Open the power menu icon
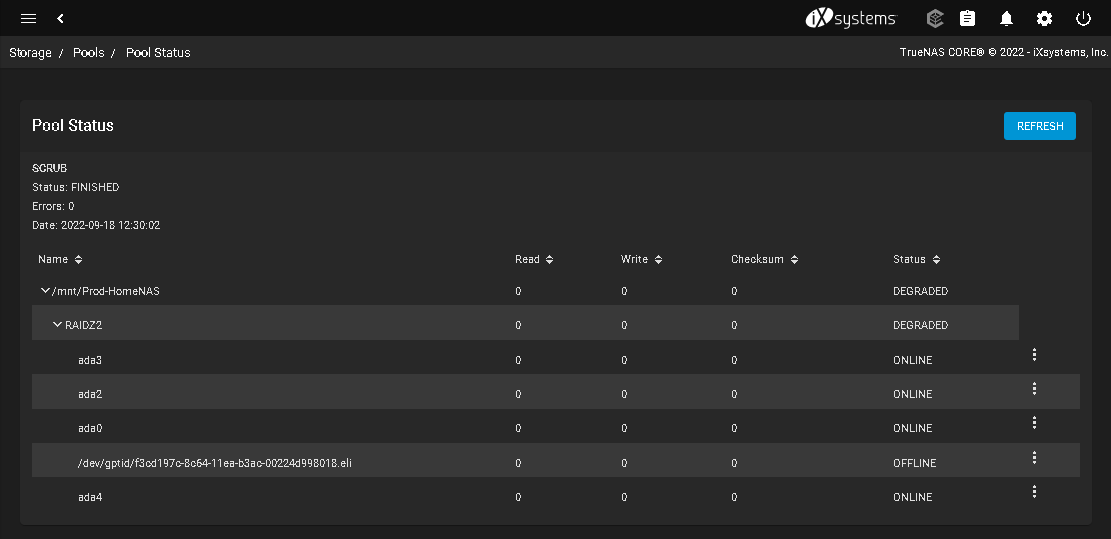The height and width of the screenshot is (539, 1111). 1083,18
